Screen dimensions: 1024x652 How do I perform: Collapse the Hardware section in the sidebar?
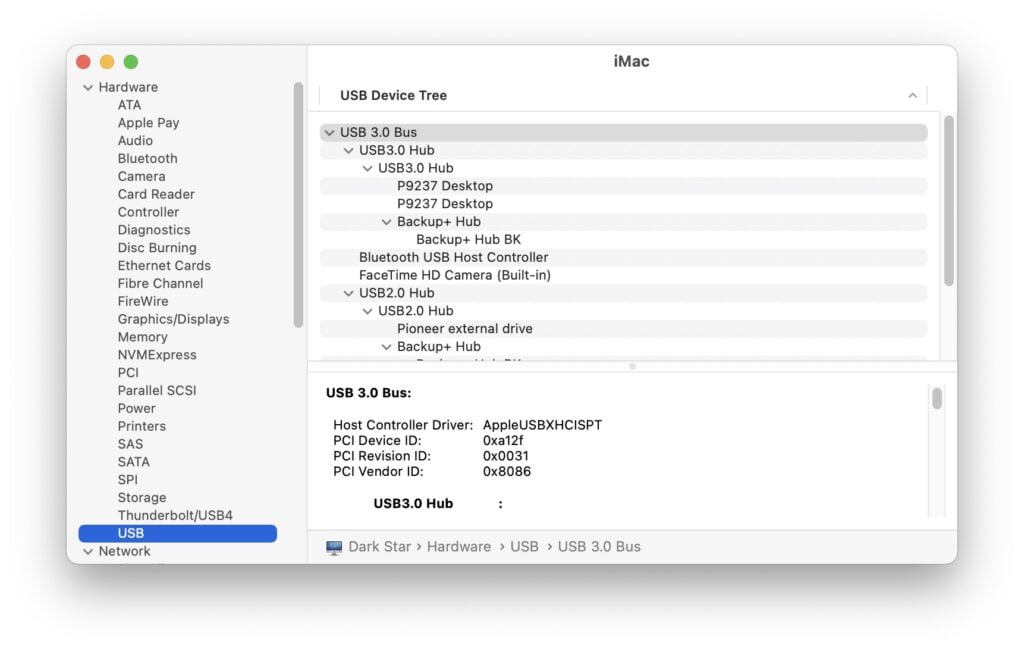[88, 87]
